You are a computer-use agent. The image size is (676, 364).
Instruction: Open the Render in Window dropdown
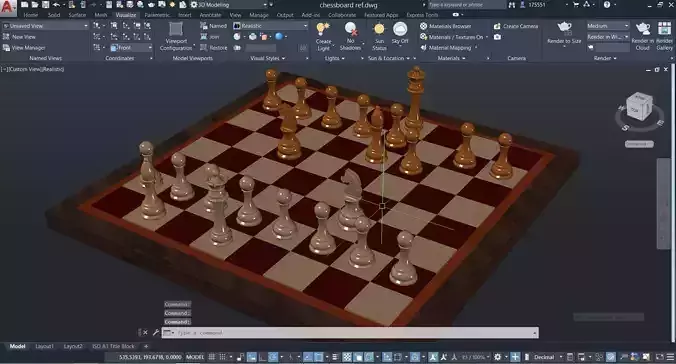pos(607,37)
